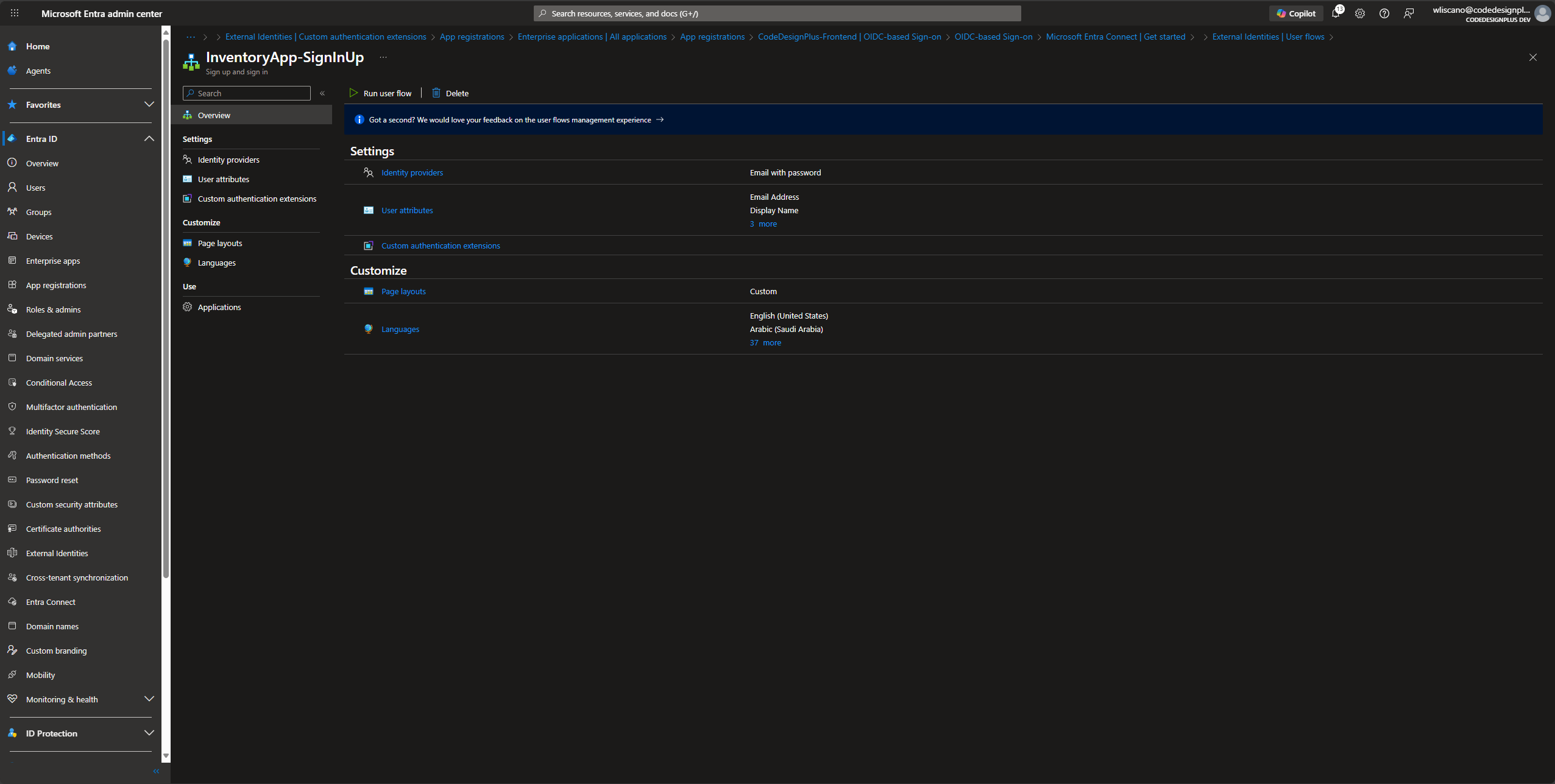This screenshot has height=784, width=1555.
Task: Select Overview in user flow menu
Action: [252, 115]
